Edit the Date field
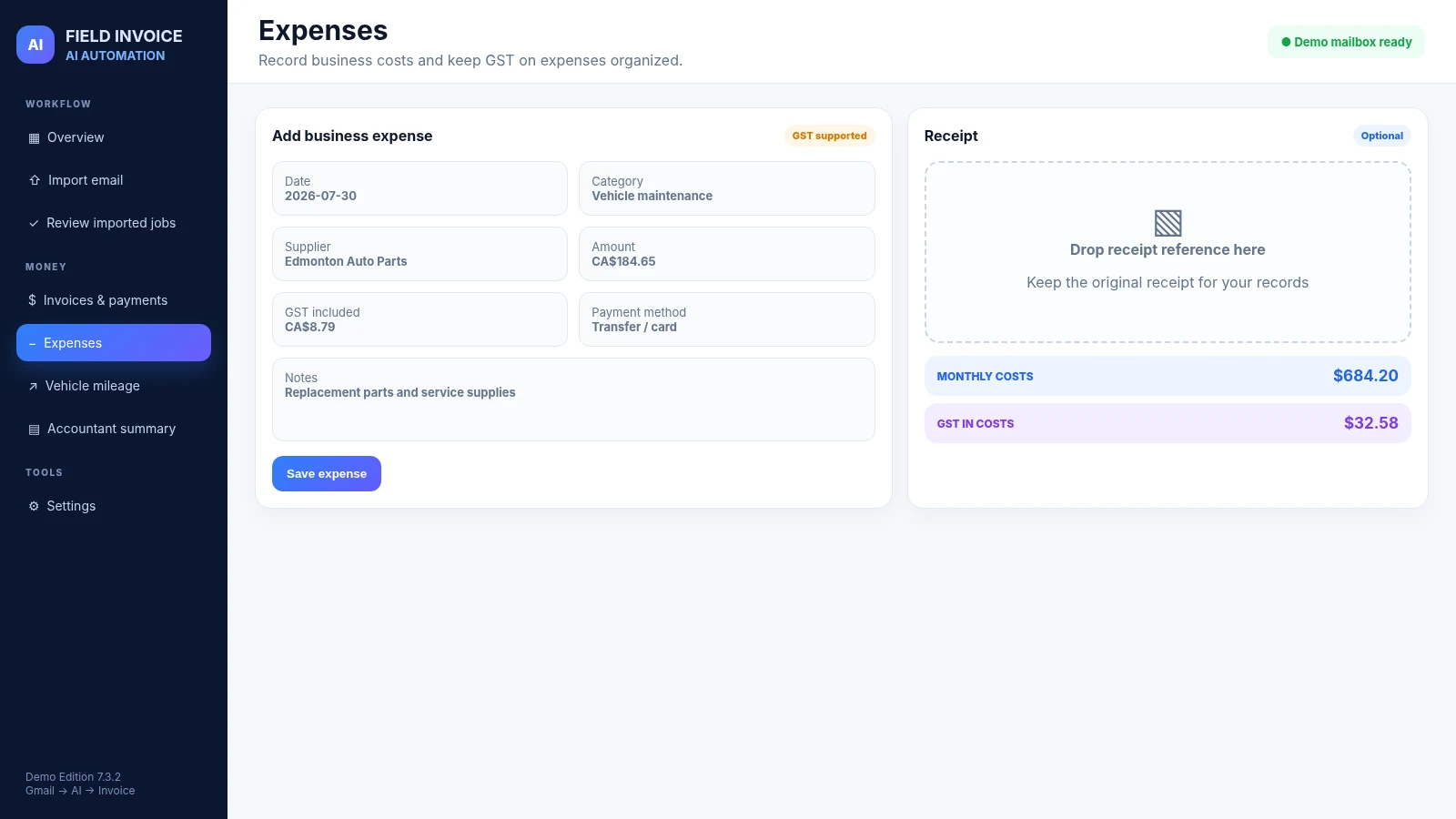 tap(420, 188)
